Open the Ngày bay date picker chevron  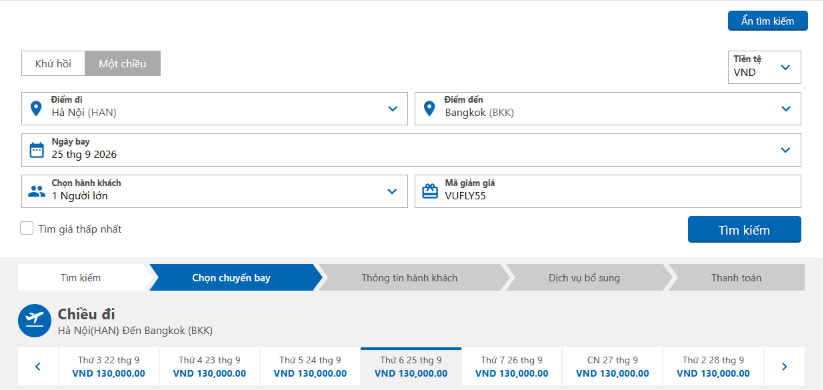[785, 150]
